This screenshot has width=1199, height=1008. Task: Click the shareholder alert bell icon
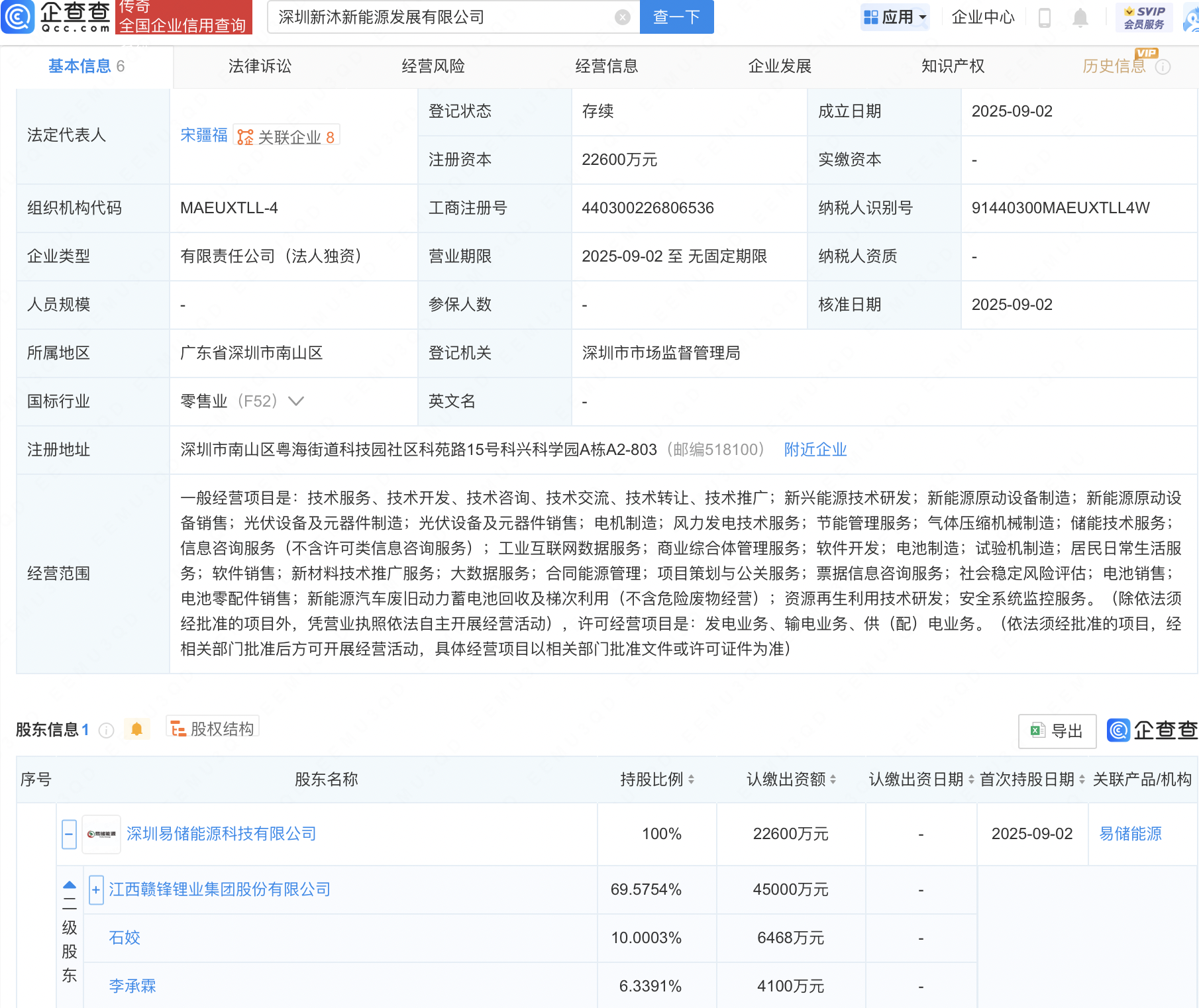click(x=136, y=729)
